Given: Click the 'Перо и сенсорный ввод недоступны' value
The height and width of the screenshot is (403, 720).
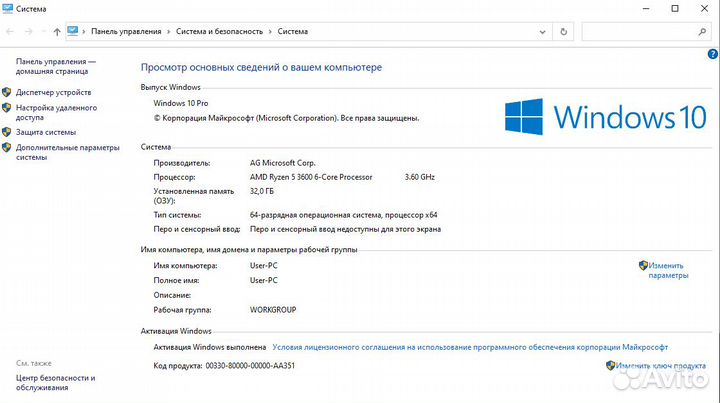Looking at the screenshot, I should pos(345,229).
